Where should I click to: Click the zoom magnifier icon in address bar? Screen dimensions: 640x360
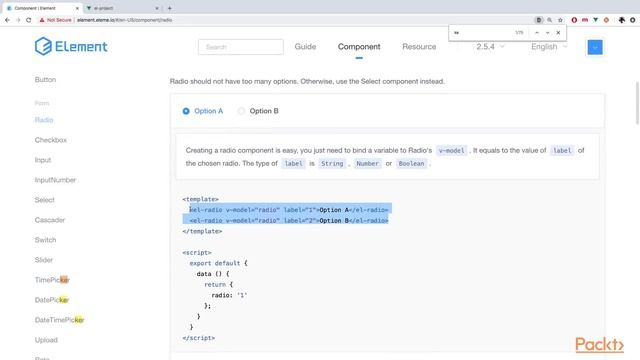pyautogui.click(x=549, y=20)
